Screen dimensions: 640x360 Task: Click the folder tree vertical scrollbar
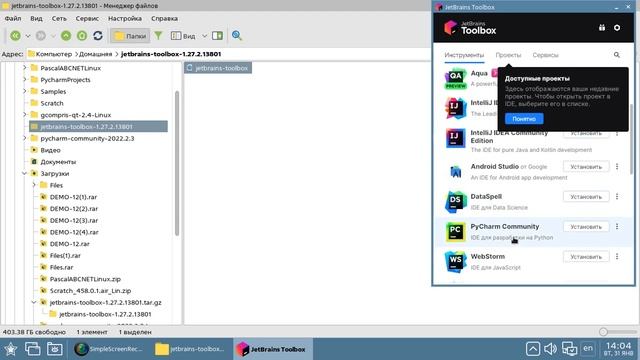click(x=177, y=163)
